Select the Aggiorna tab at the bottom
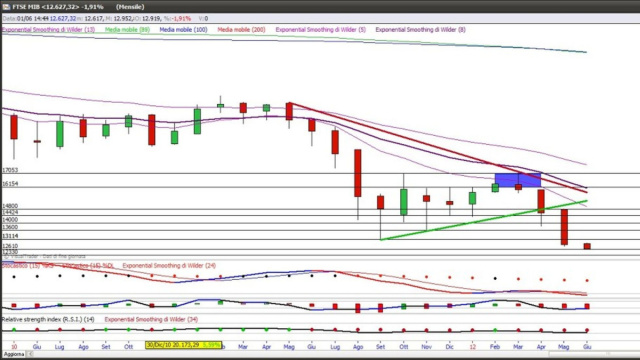 pyautogui.click(x=14, y=354)
